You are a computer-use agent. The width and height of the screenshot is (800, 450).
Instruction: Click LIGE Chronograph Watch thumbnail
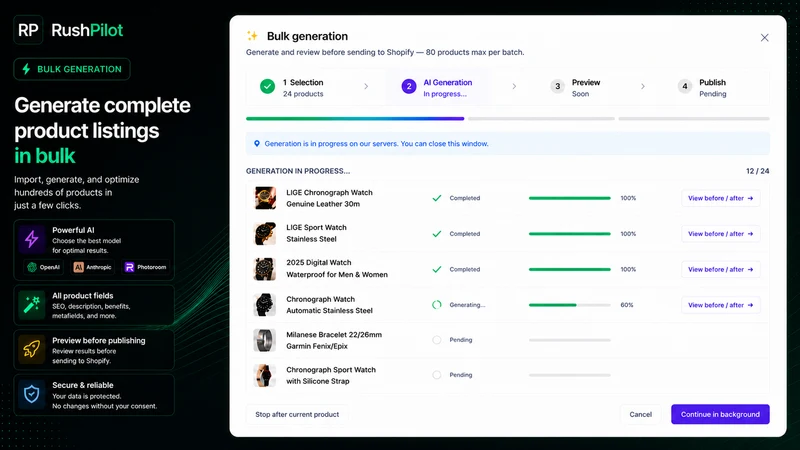tap(265, 198)
